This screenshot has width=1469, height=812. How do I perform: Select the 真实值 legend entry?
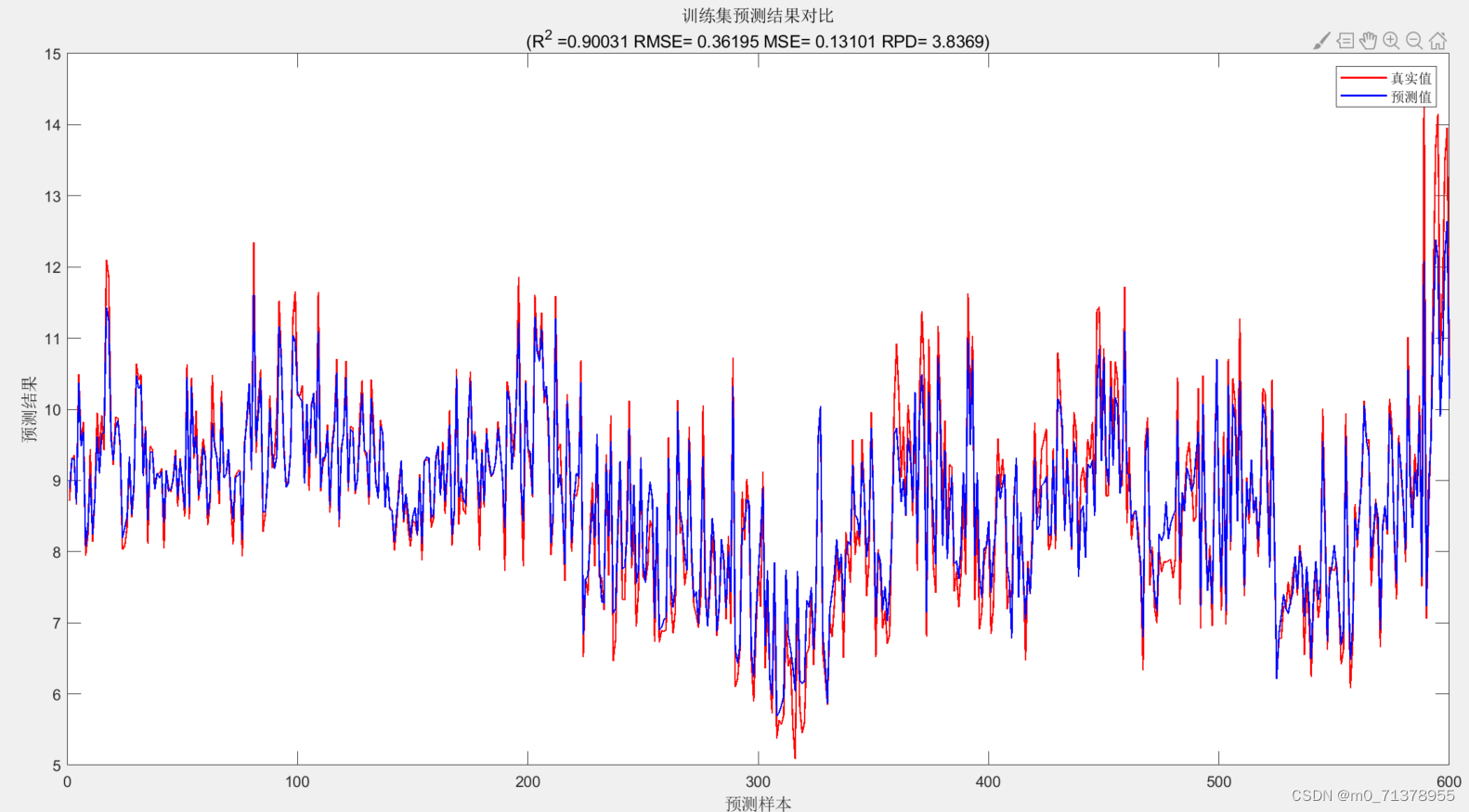1410,78
